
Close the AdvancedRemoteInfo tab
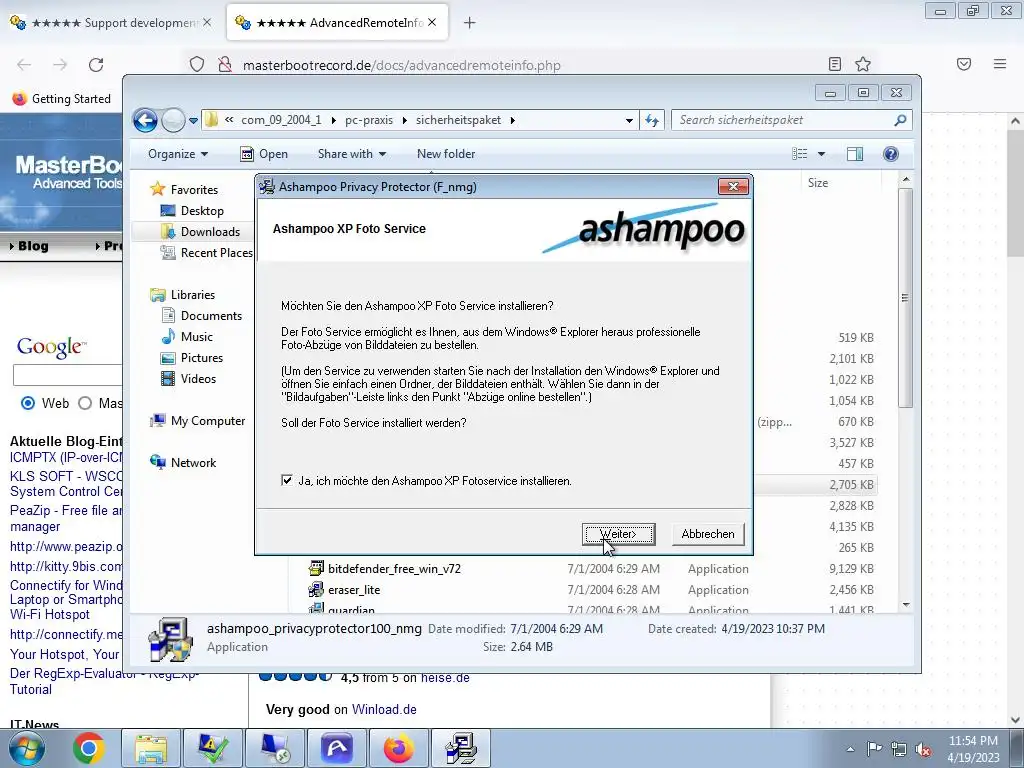click(432, 22)
